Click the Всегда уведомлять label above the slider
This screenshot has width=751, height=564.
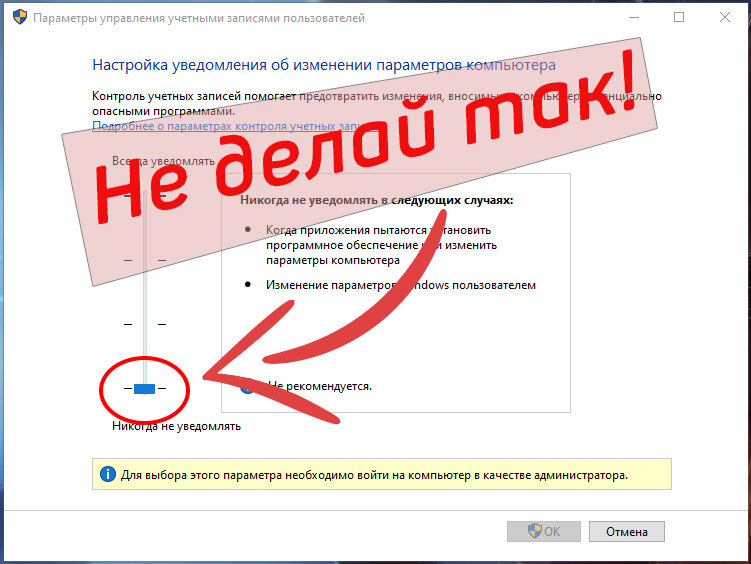(163, 161)
